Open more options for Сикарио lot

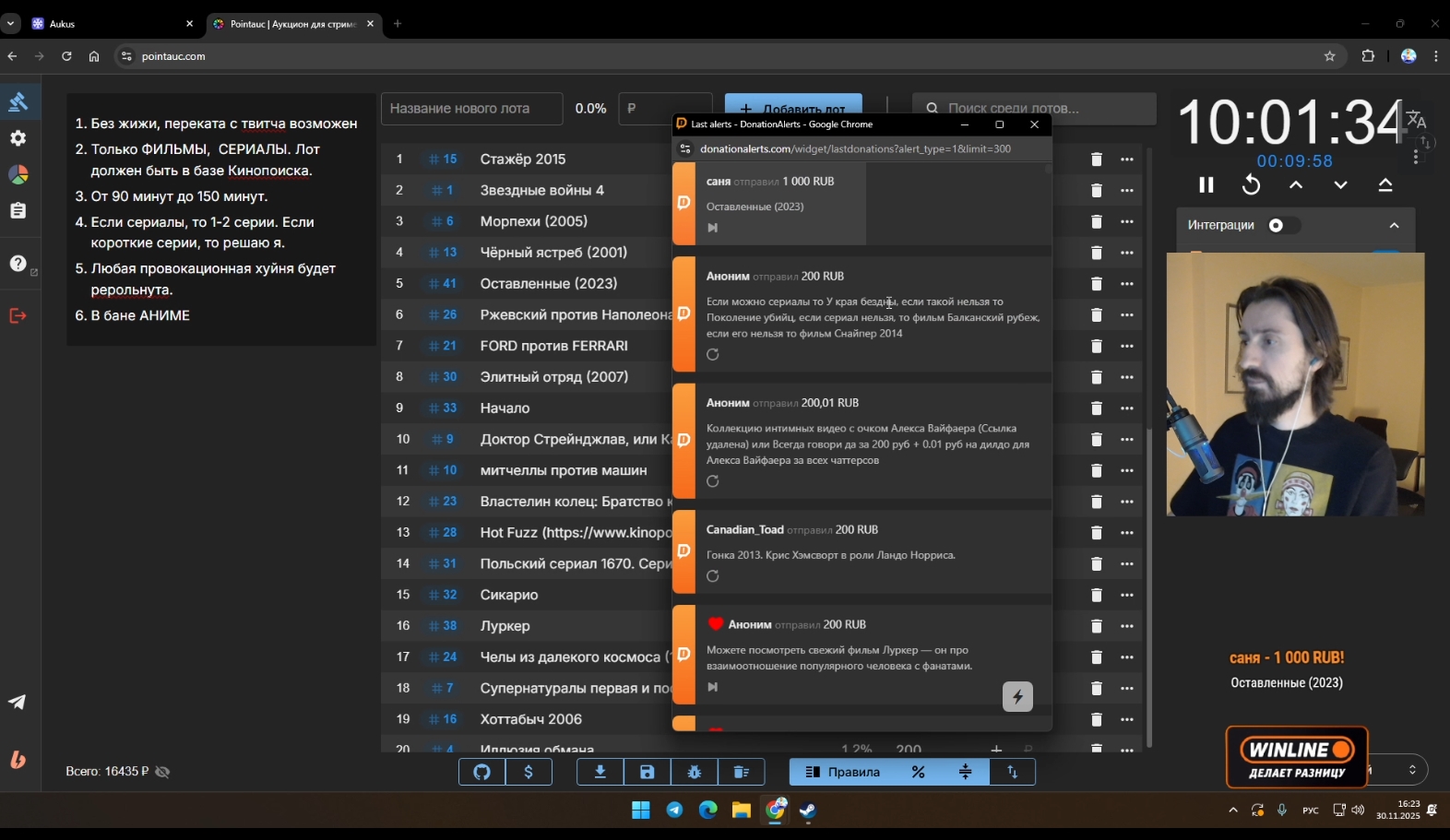click(x=1127, y=595)
